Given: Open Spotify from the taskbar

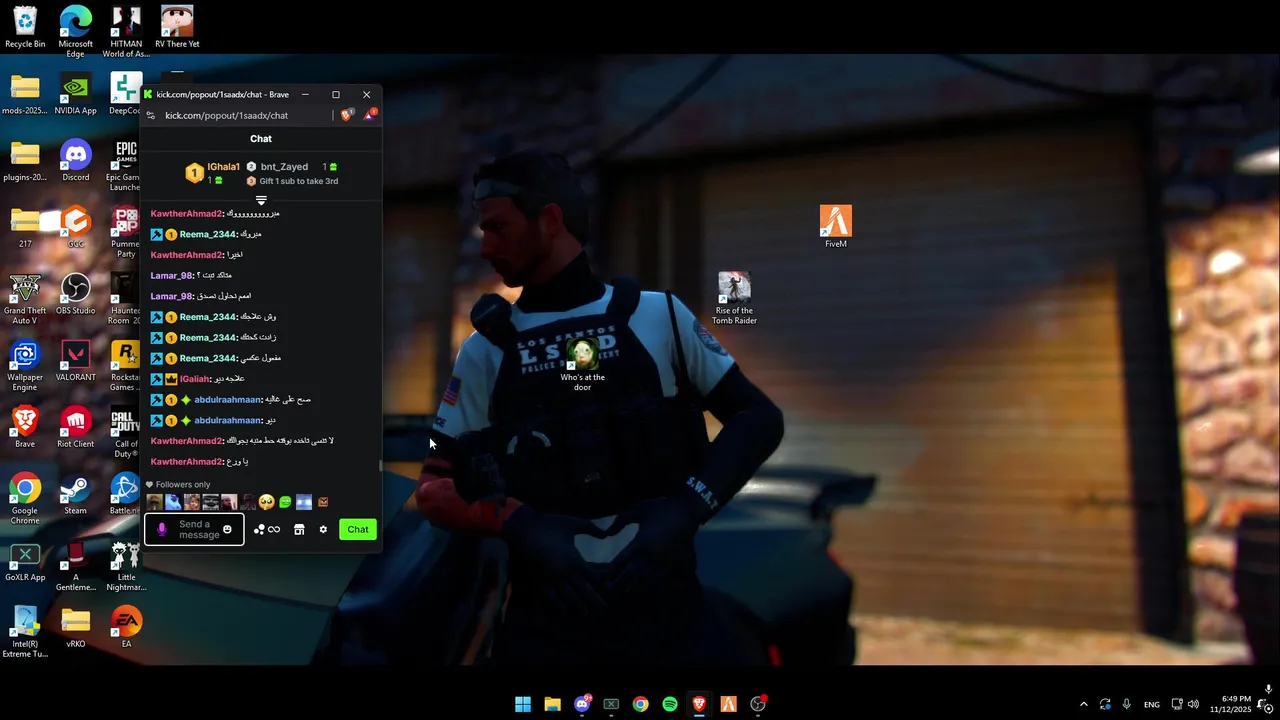Looking at the screenshot, I should click(x=670, y=704).
